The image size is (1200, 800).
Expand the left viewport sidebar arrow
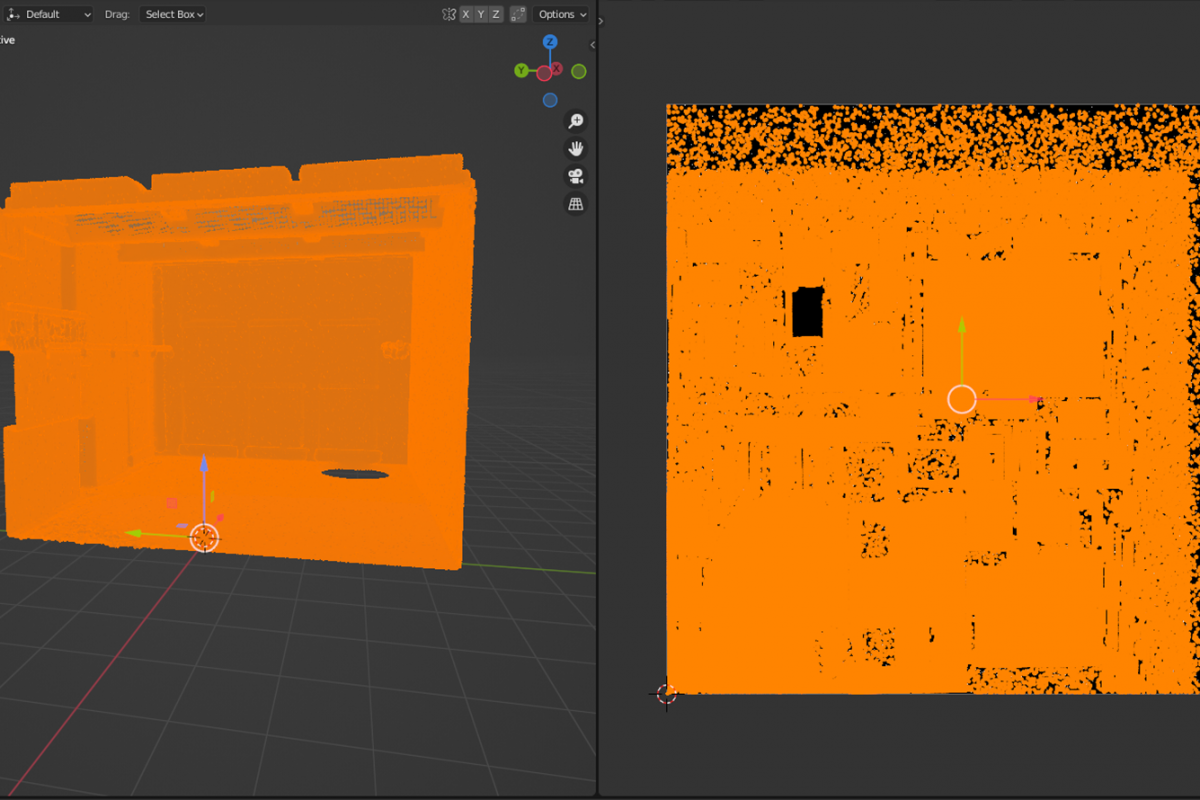592,45
